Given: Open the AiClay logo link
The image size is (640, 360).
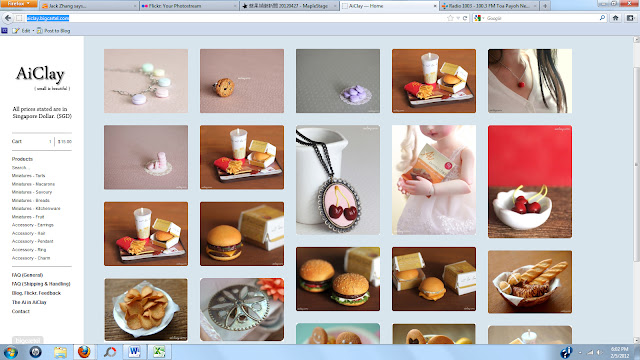Looking at the screenshot, I should tap(41, 74).
